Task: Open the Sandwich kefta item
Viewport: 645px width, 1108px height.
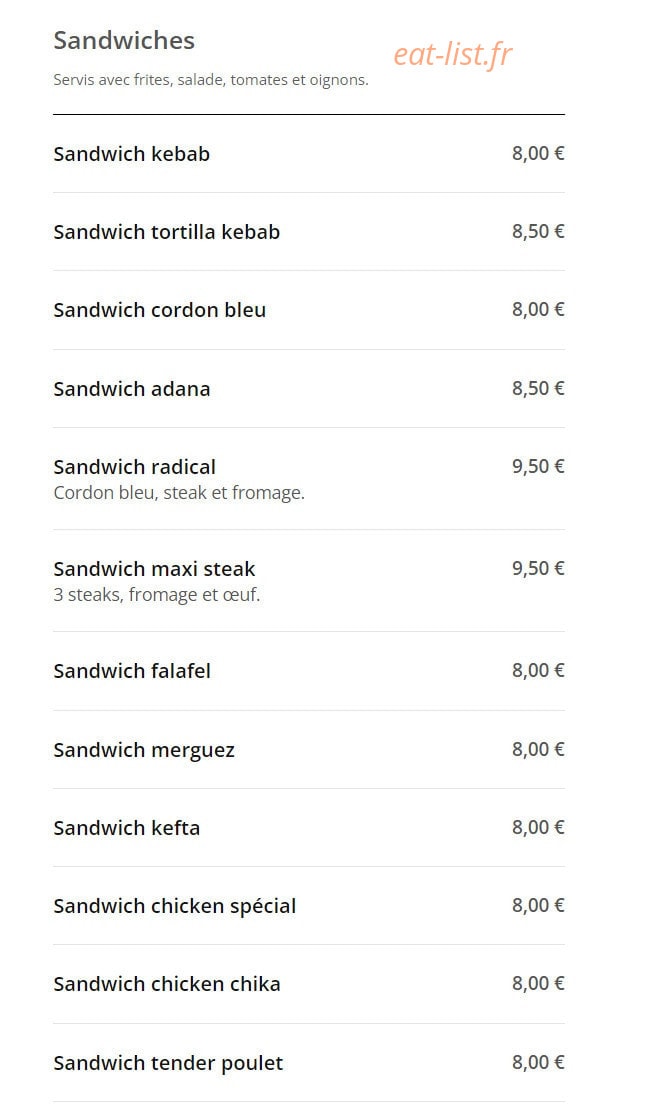Action: [x=126, y=827]
